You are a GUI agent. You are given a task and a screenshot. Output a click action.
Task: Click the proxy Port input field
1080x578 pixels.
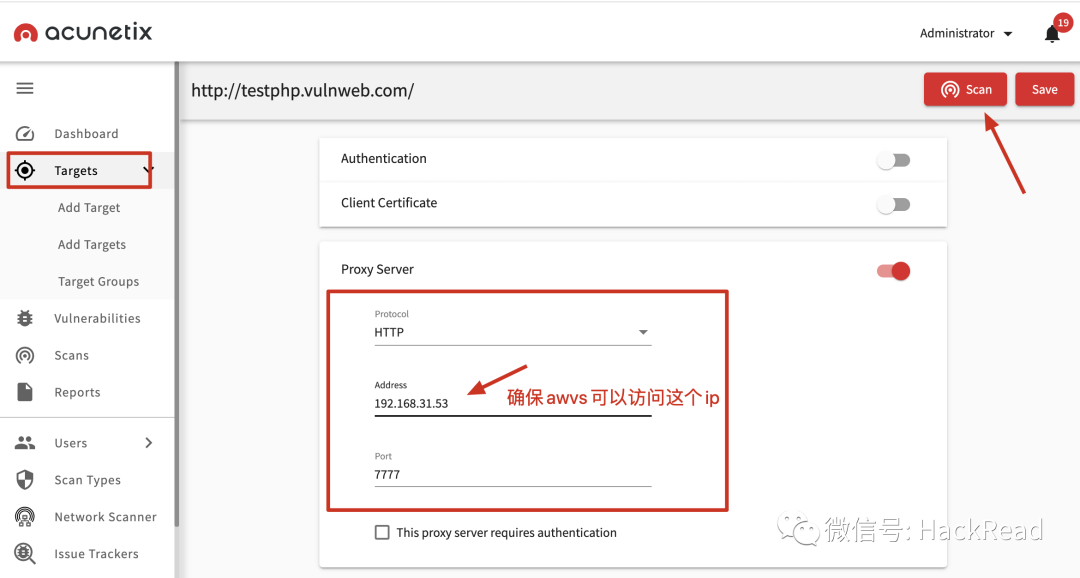[x=512, y=475]
